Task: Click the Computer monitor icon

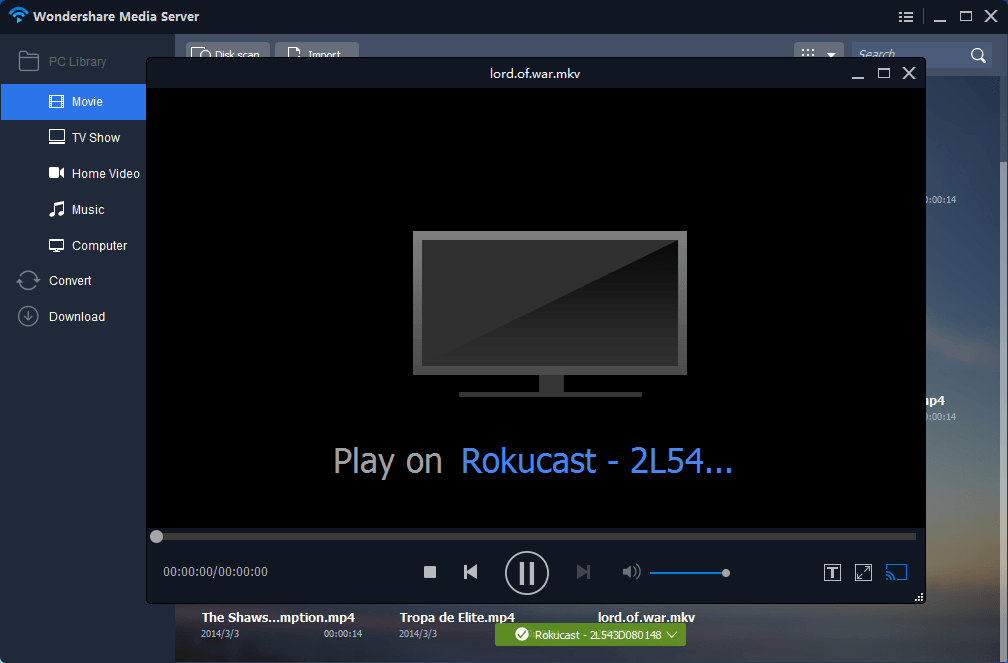Action: tap(57, 246)
